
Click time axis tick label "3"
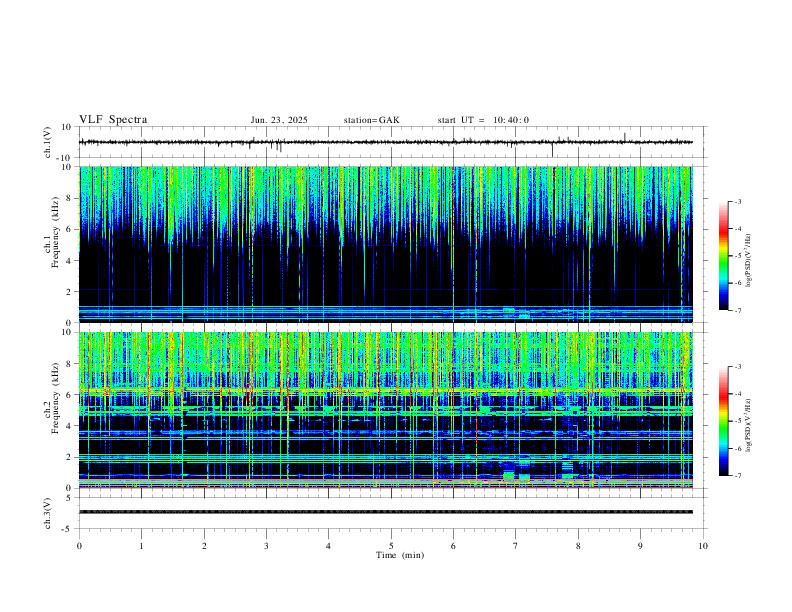click(266, 546)
